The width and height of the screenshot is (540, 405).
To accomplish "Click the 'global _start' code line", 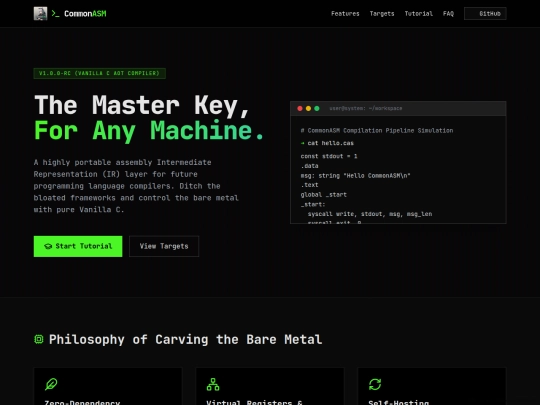I will pyautogui.click(x=323, y=195).
